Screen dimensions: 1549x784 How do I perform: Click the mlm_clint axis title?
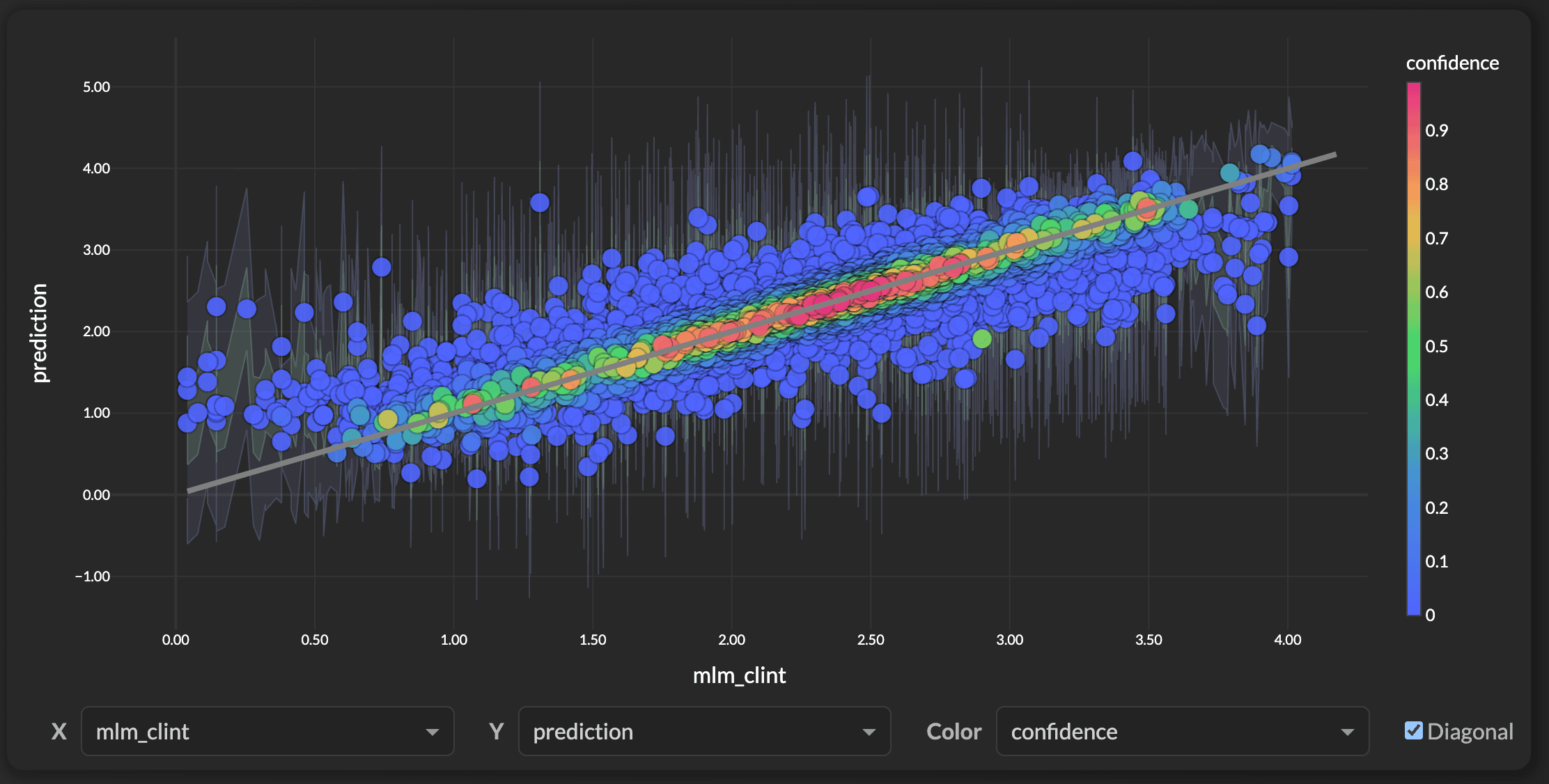coord(740,675)
